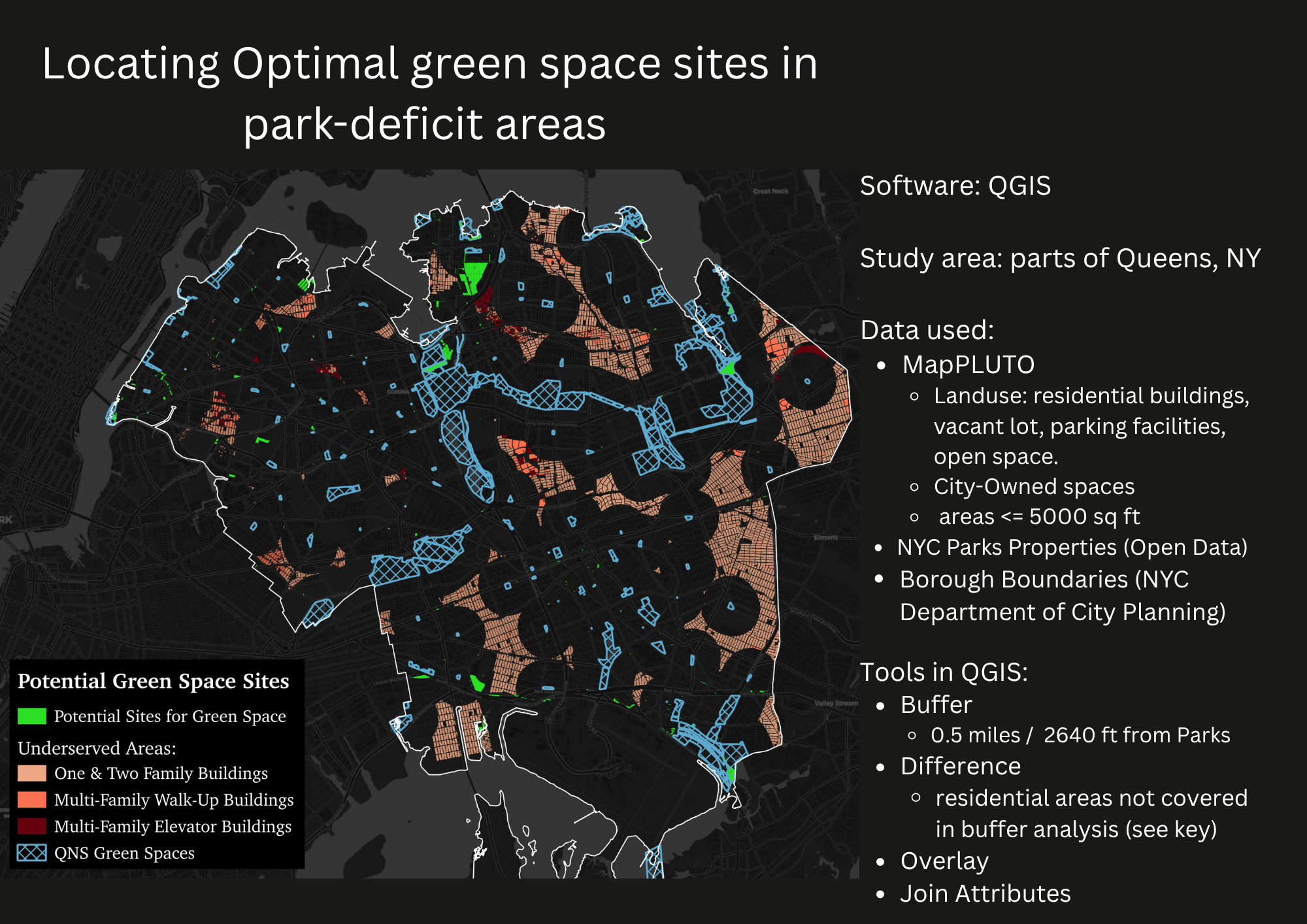Click the QNS Green Spaces hatched swatch
Screen dimensions: 1307x924
32,853
